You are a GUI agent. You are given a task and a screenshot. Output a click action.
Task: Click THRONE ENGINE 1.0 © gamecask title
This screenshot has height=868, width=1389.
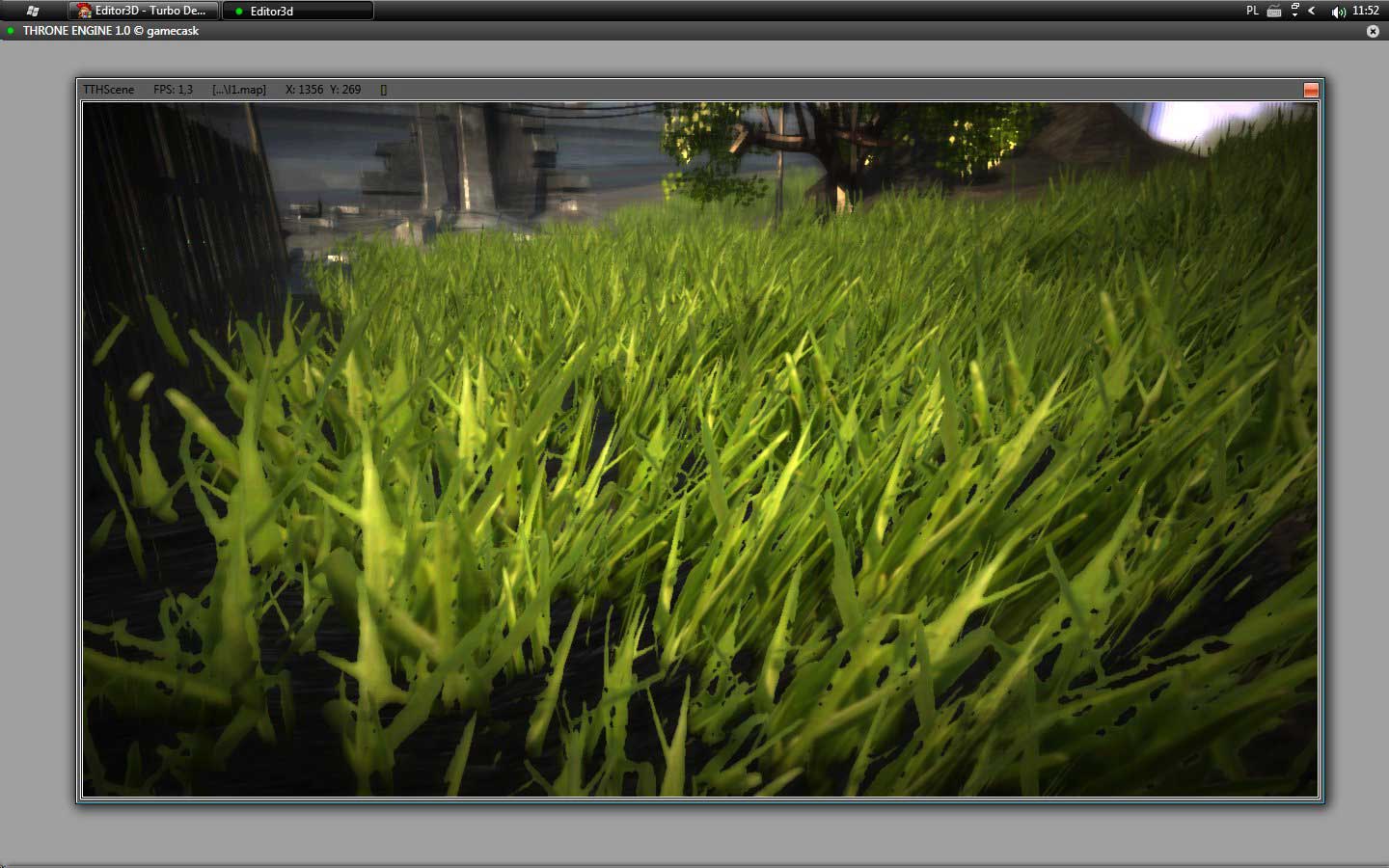[111, 31]
